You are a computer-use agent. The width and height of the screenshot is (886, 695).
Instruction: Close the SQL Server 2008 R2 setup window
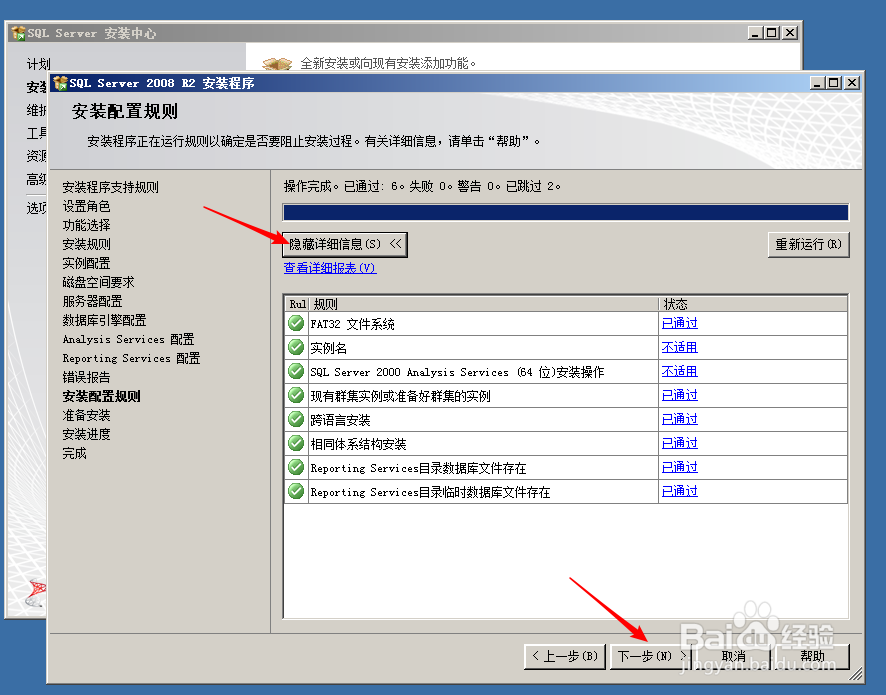(x=852, y=83)
